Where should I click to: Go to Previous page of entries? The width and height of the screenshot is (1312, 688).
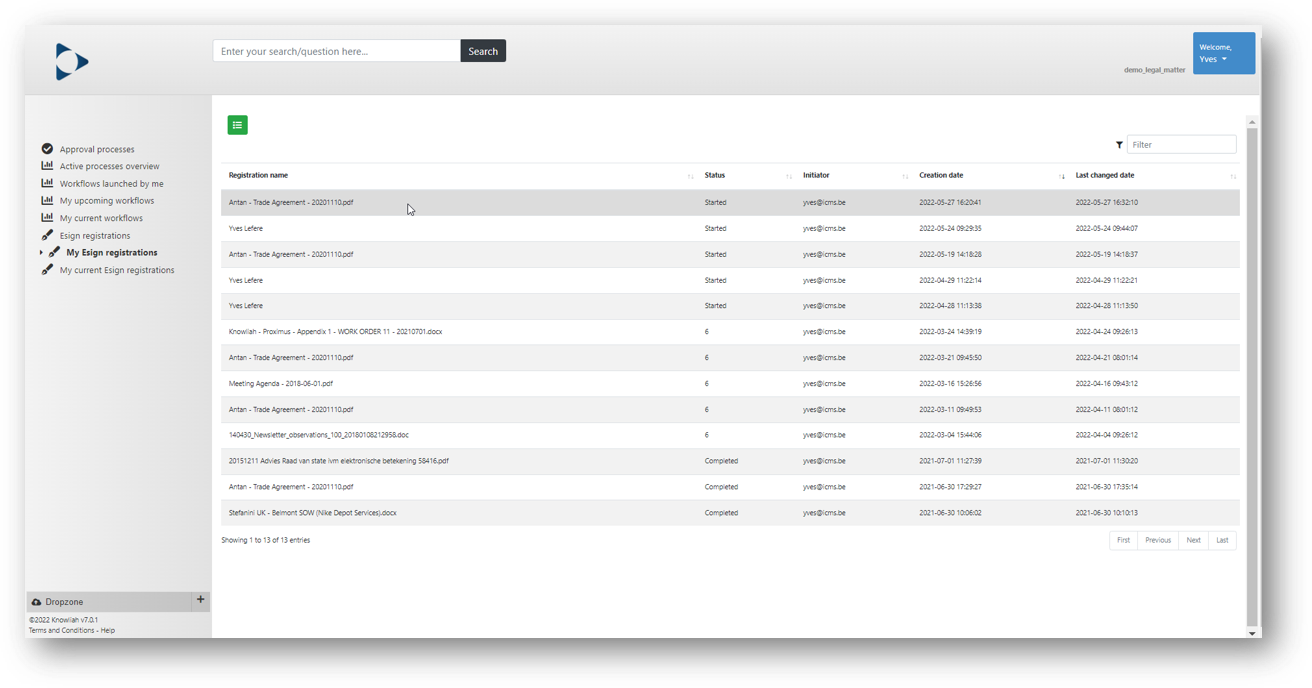pos(1158,540)
